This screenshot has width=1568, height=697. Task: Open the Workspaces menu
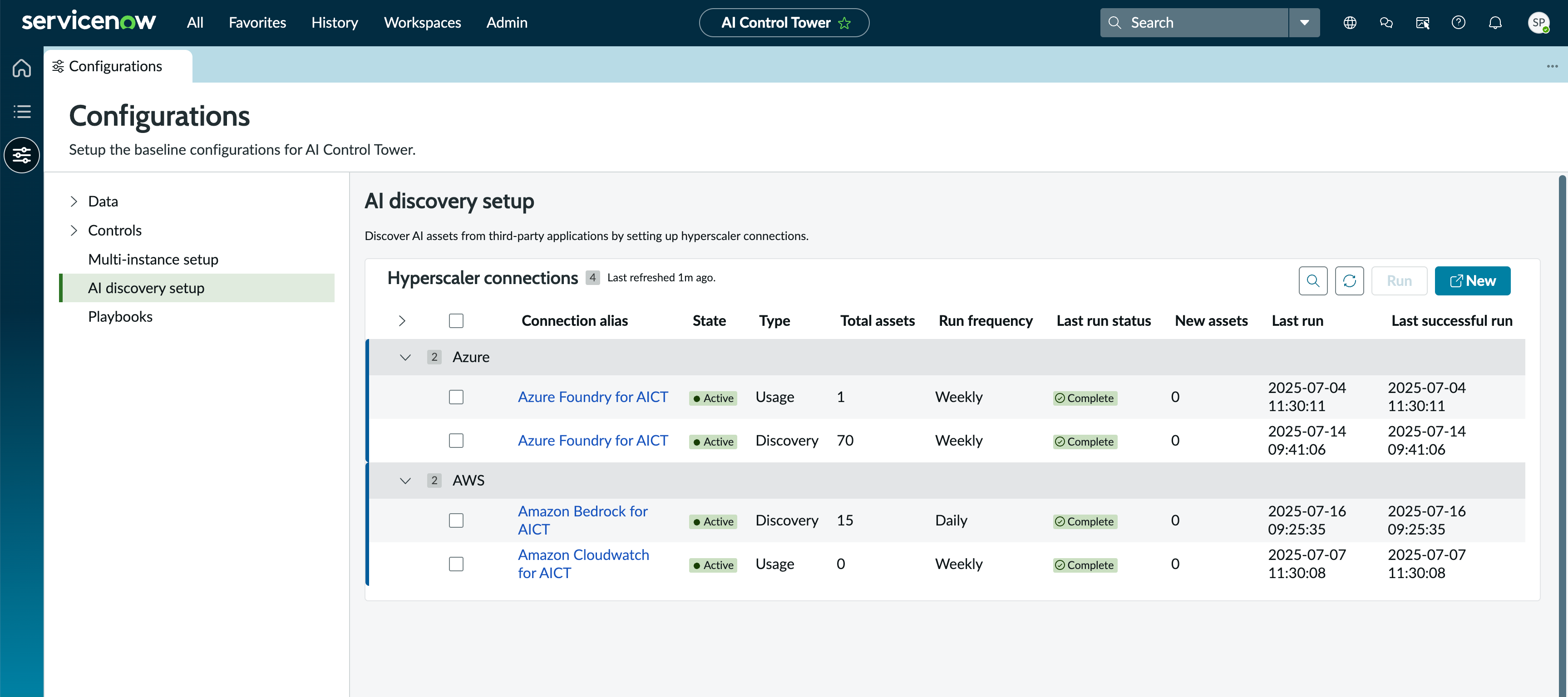[423, 23]
